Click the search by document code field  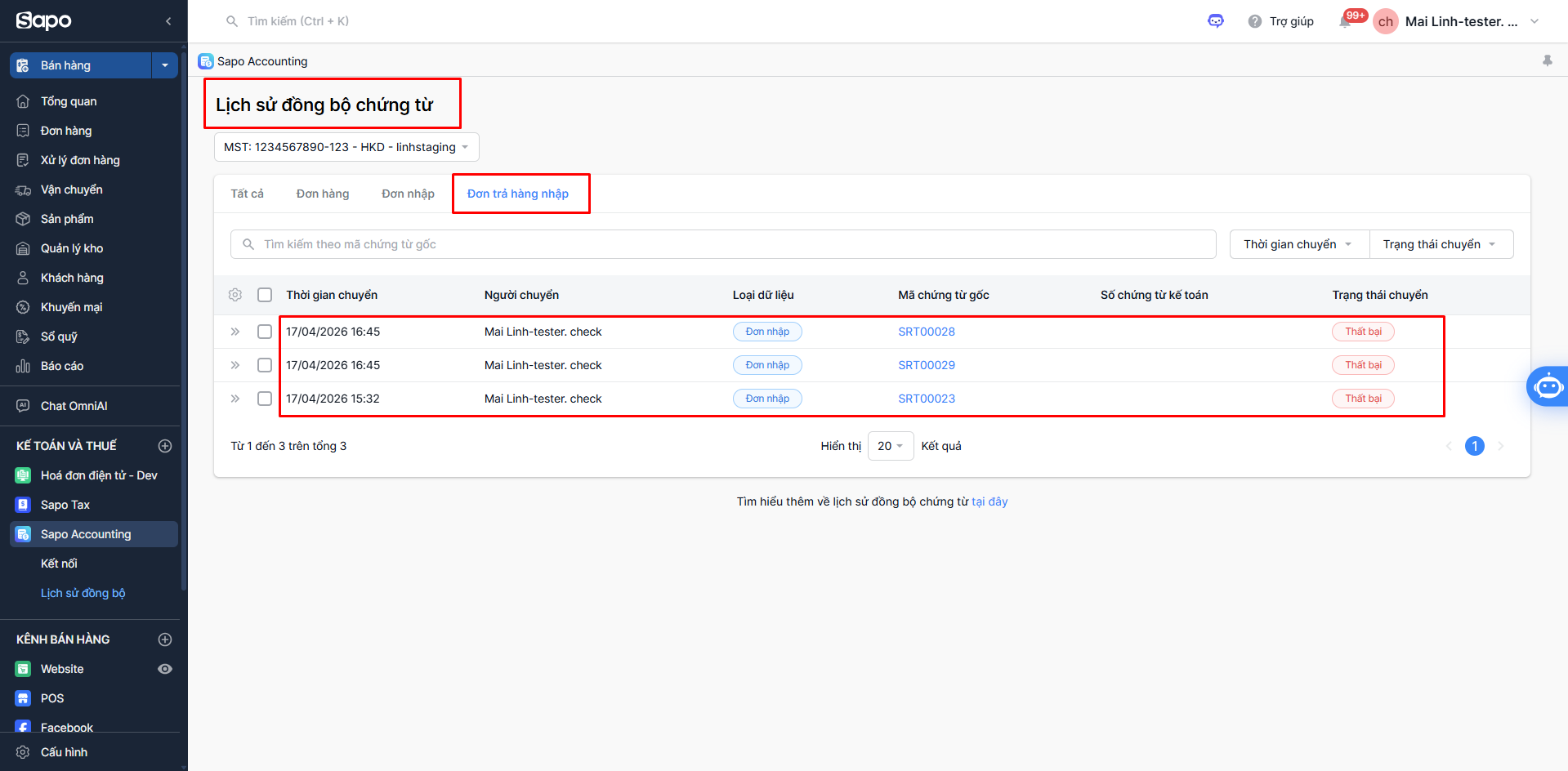[x=723, y=244]
